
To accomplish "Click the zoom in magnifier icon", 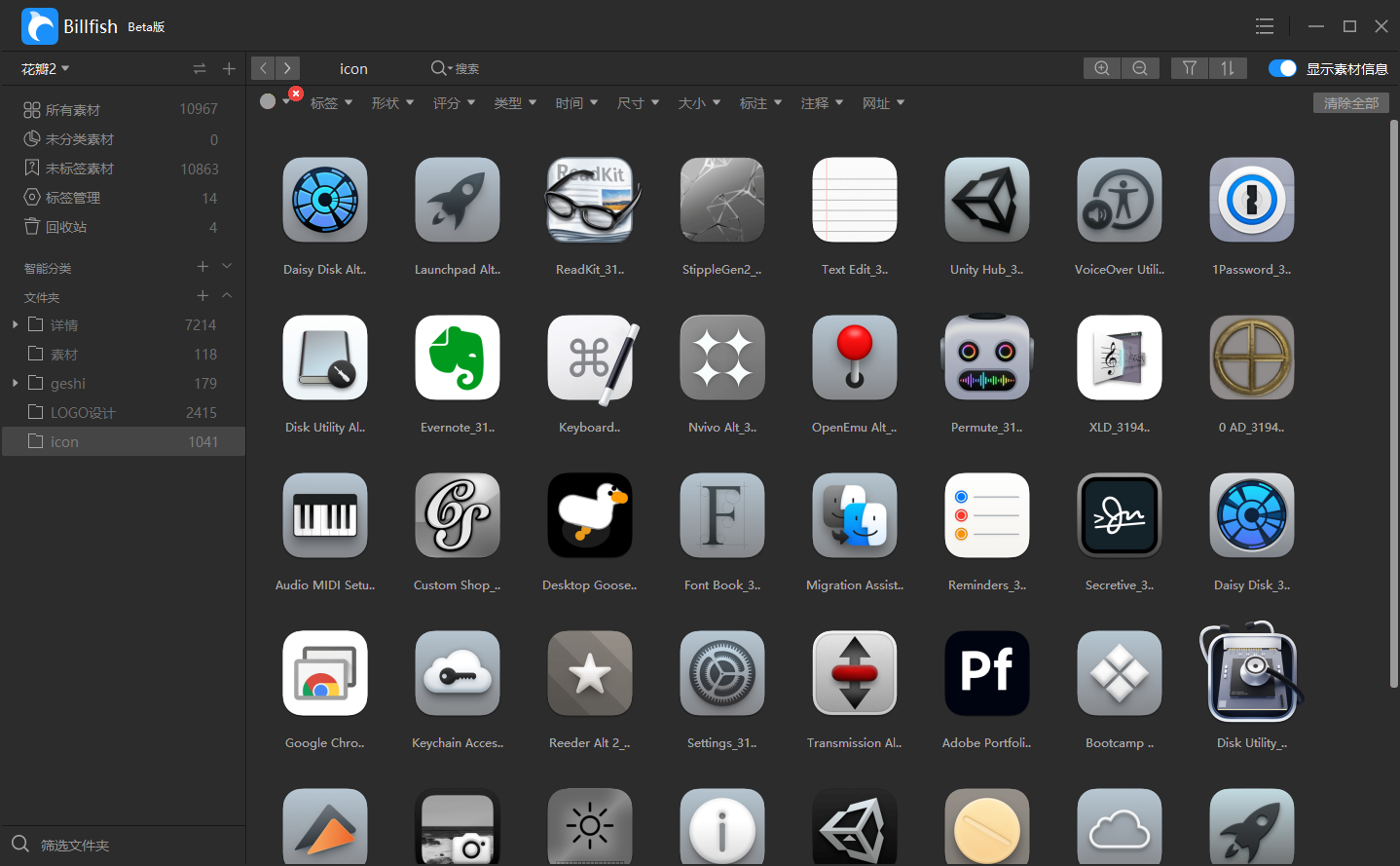I will 1102,68.
